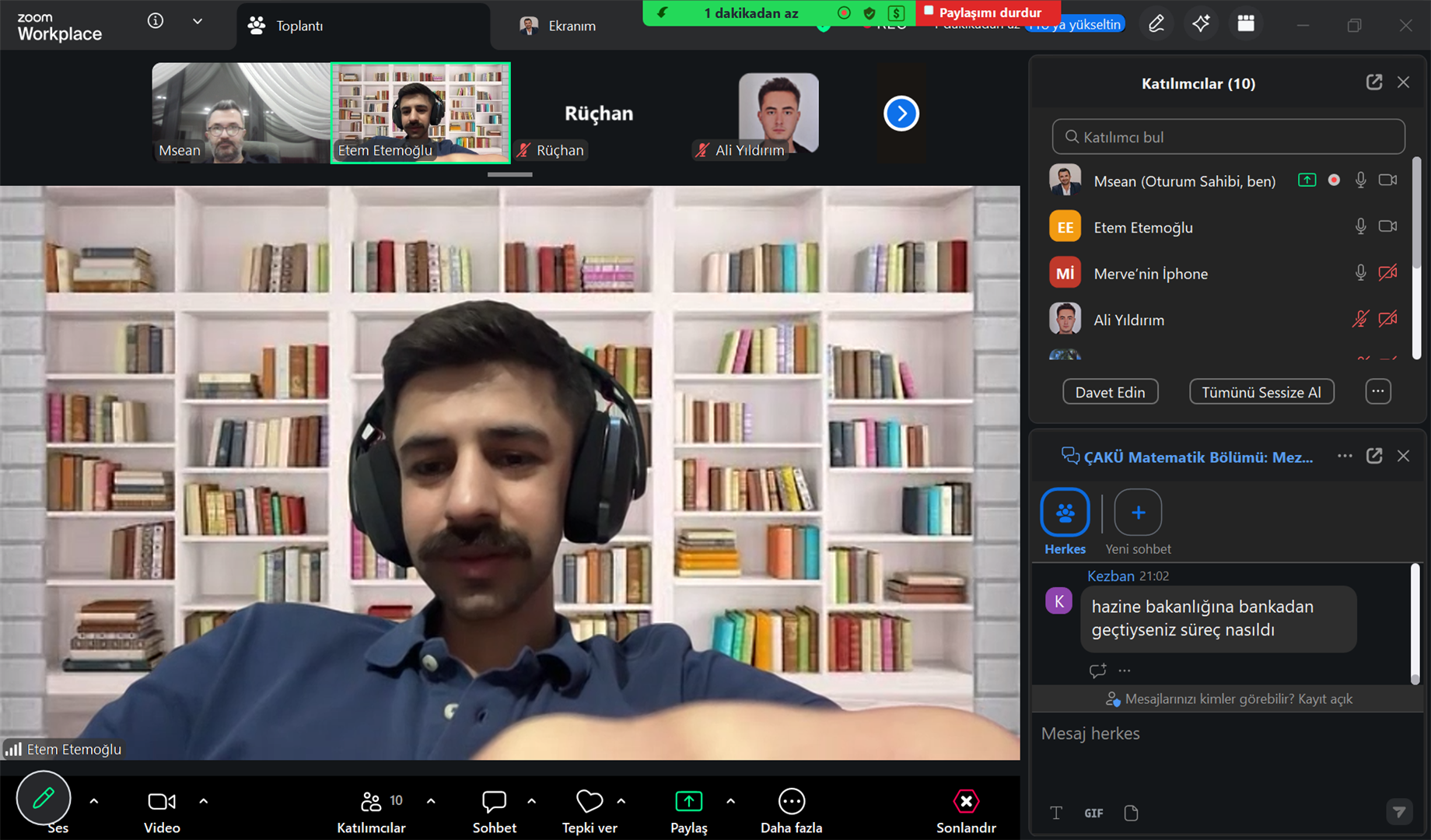The width and height of the screenshot is (1431, 840).
Task: Click Tümünü Sessize Al button
Action: pos(1261,392)
